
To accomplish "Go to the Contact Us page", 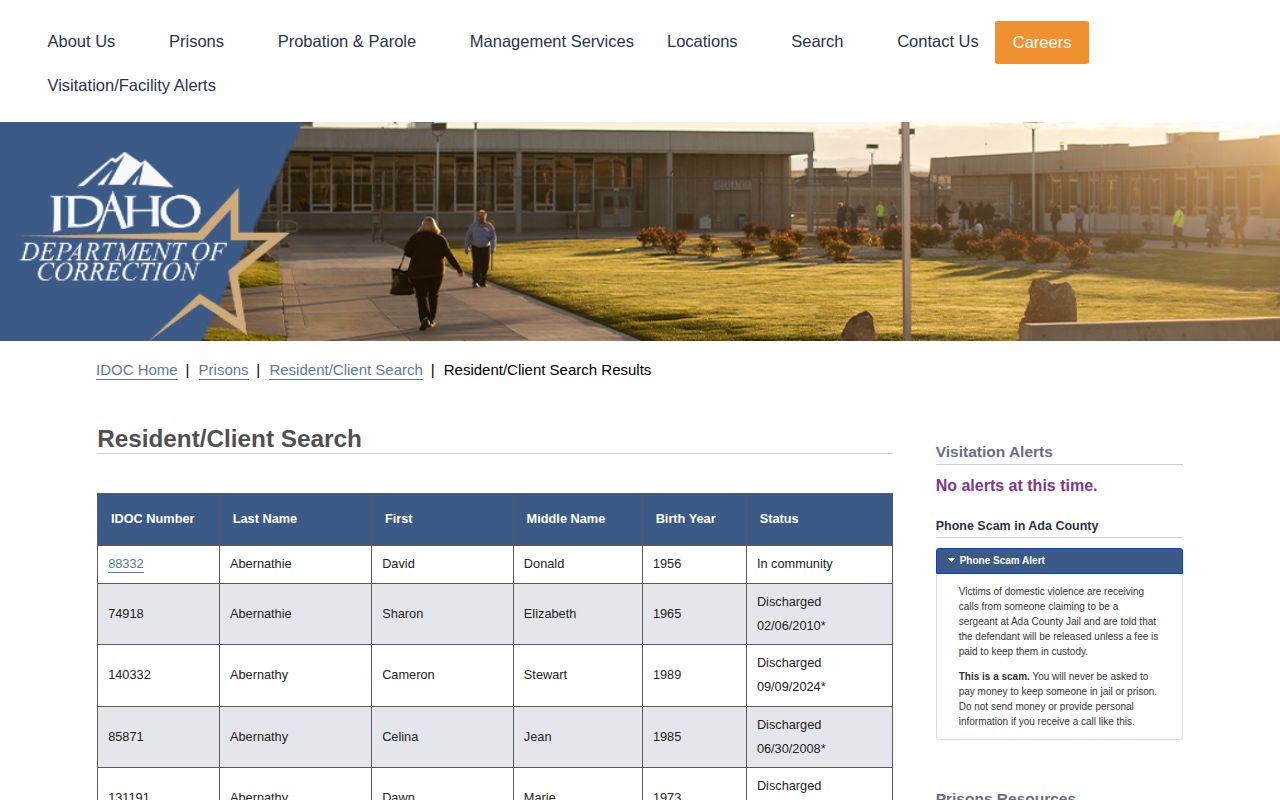I will pos(938,42).
